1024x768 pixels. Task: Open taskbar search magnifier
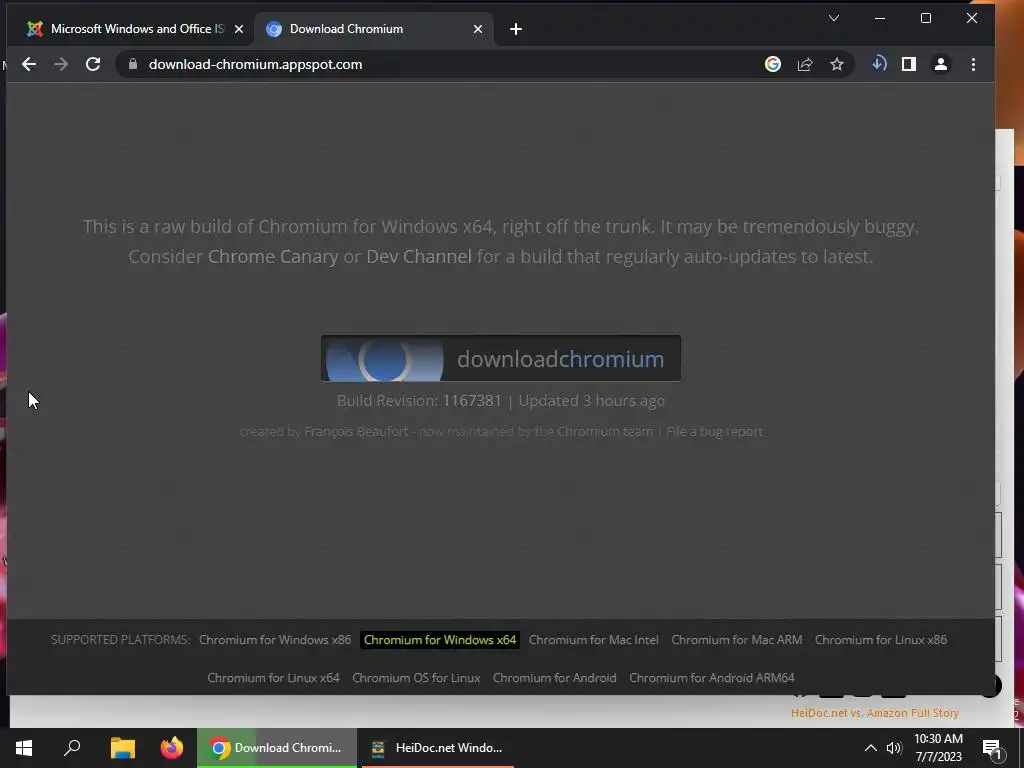72,748
